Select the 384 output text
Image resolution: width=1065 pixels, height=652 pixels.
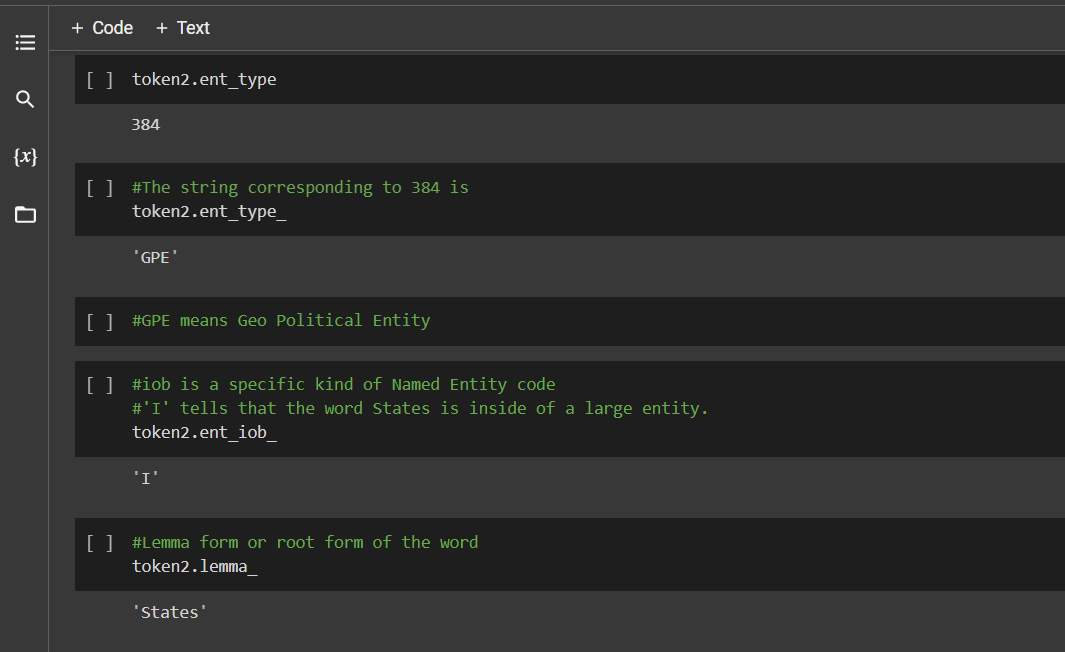click(x=145, y=125)
